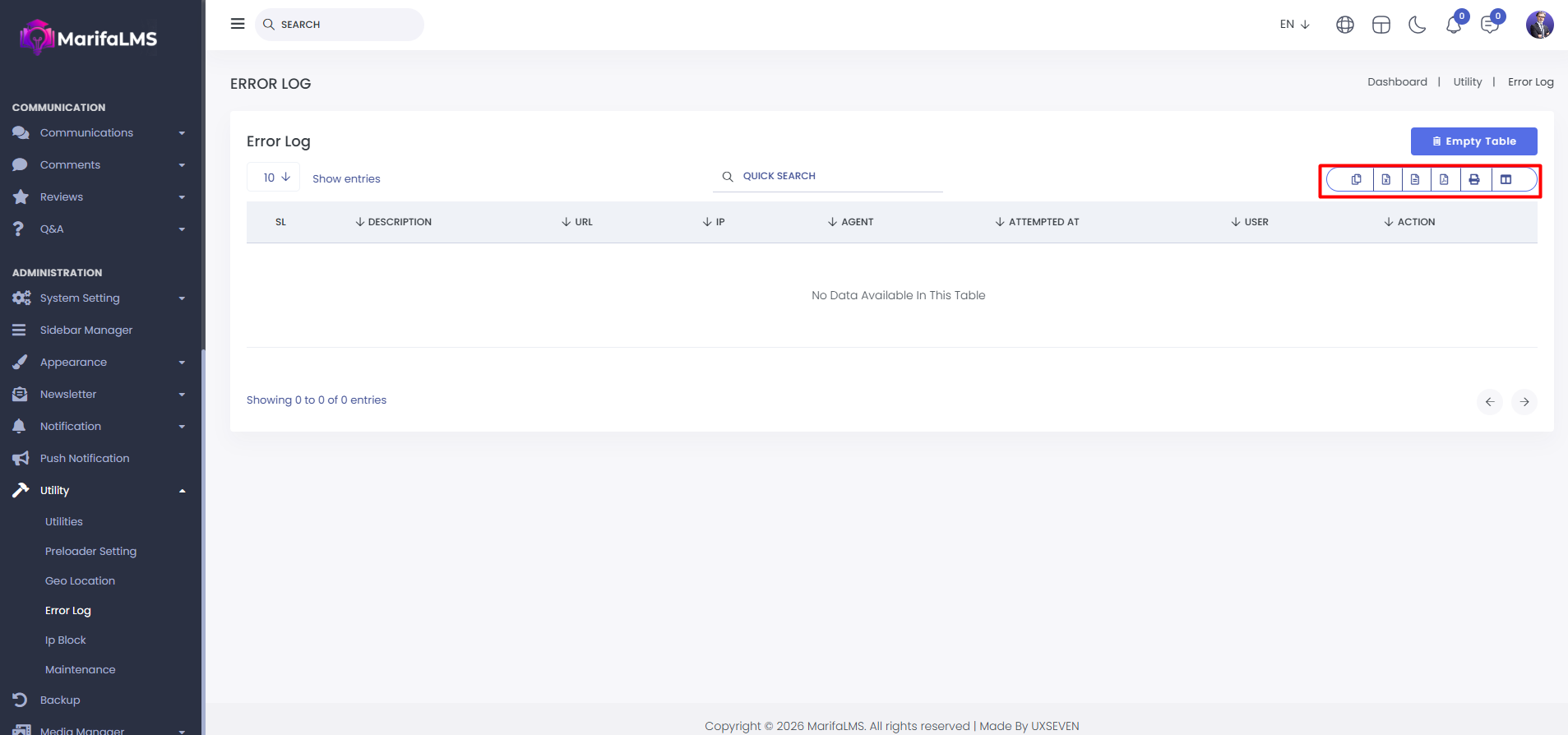Copy the table to clipboard
Viewport: 1568px width, 735px height.
point(1356,179)
